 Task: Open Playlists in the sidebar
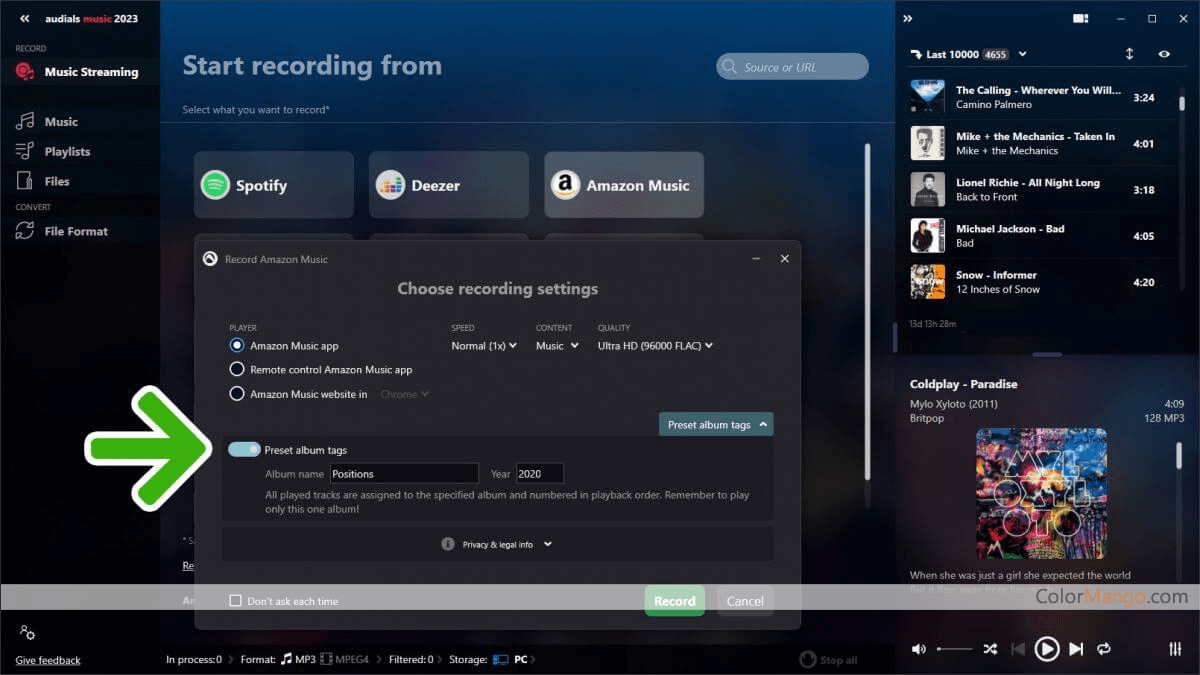click(67, 152)
